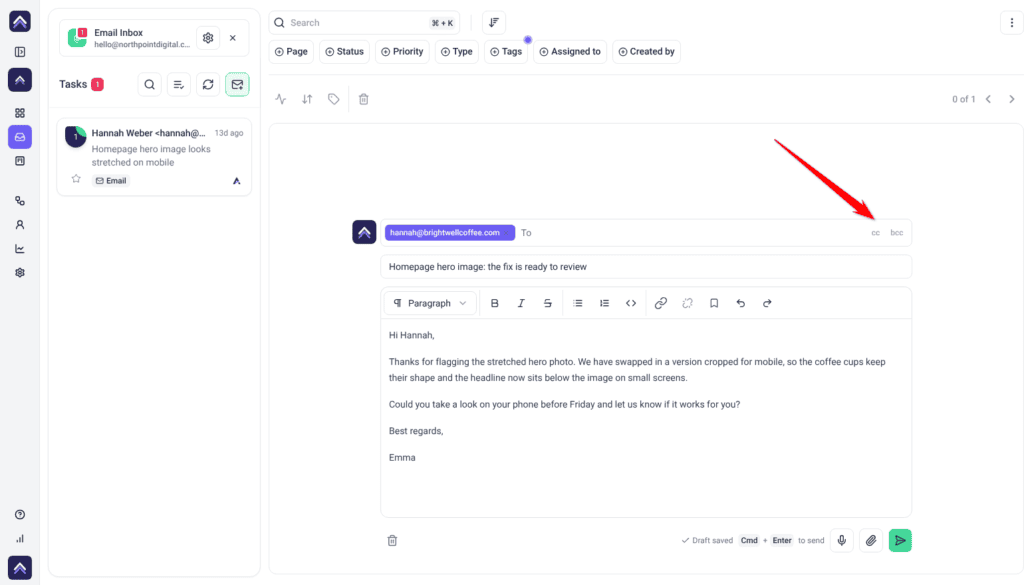This screenshot has height=585, width=1024.
Task: Add cc recipients
Action: 875,232
